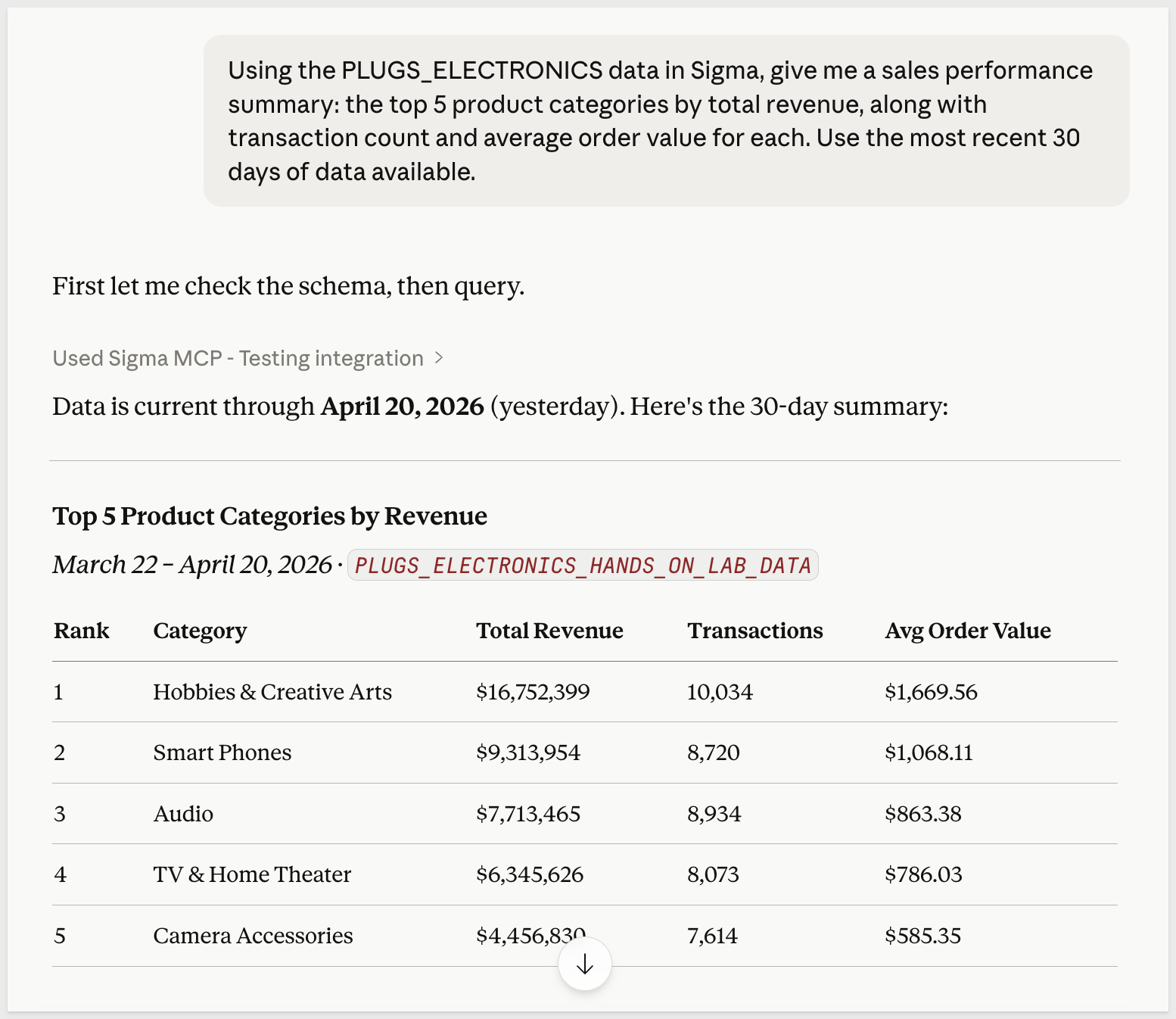1176x1019 pixels.
Task: Click the $16,752,399 revenue value
Action: [533, 692]
